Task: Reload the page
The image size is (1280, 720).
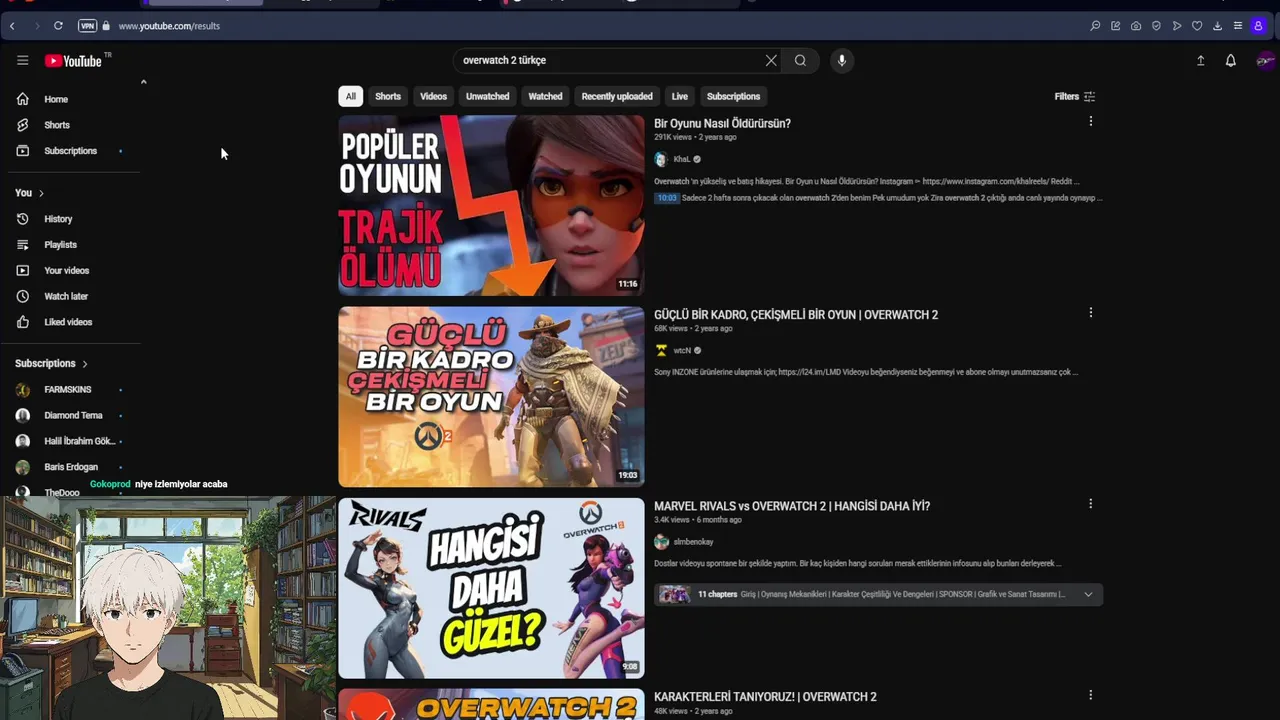Action: 58,26
